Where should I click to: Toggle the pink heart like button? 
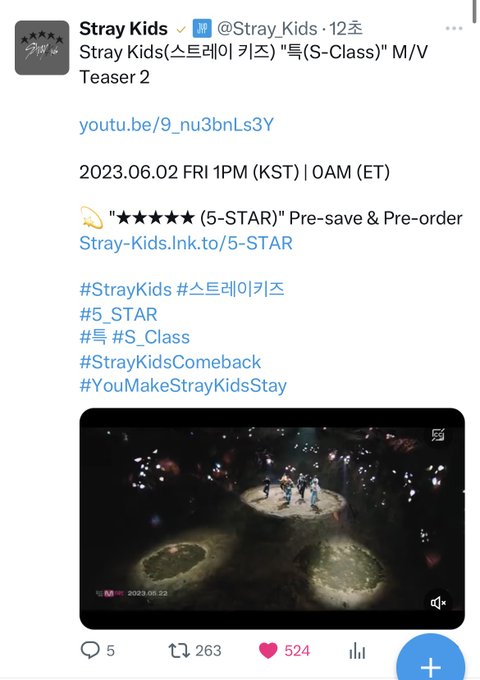tap(268, 651)
